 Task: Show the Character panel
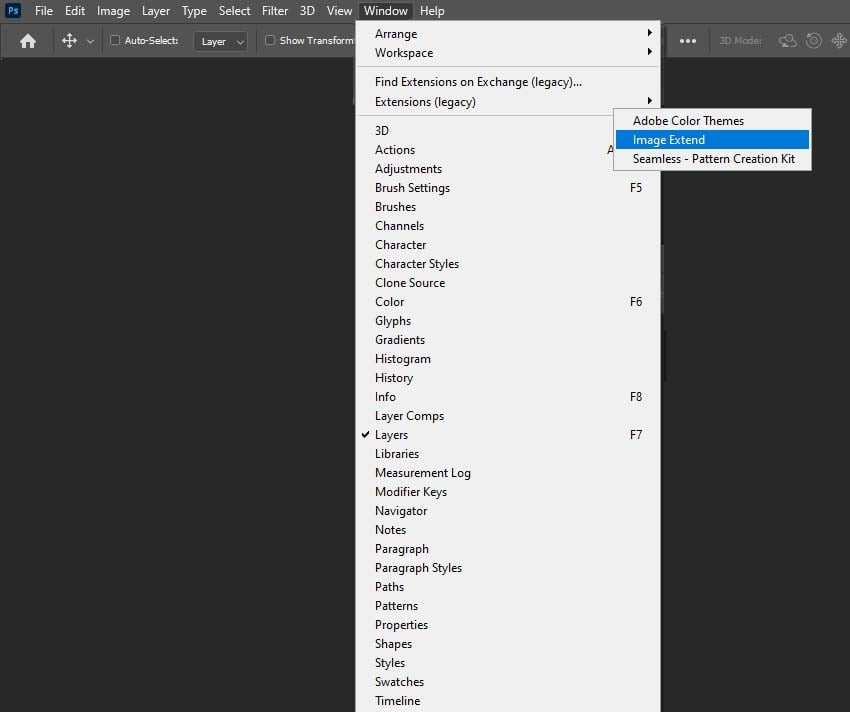(x=508, y=245)
